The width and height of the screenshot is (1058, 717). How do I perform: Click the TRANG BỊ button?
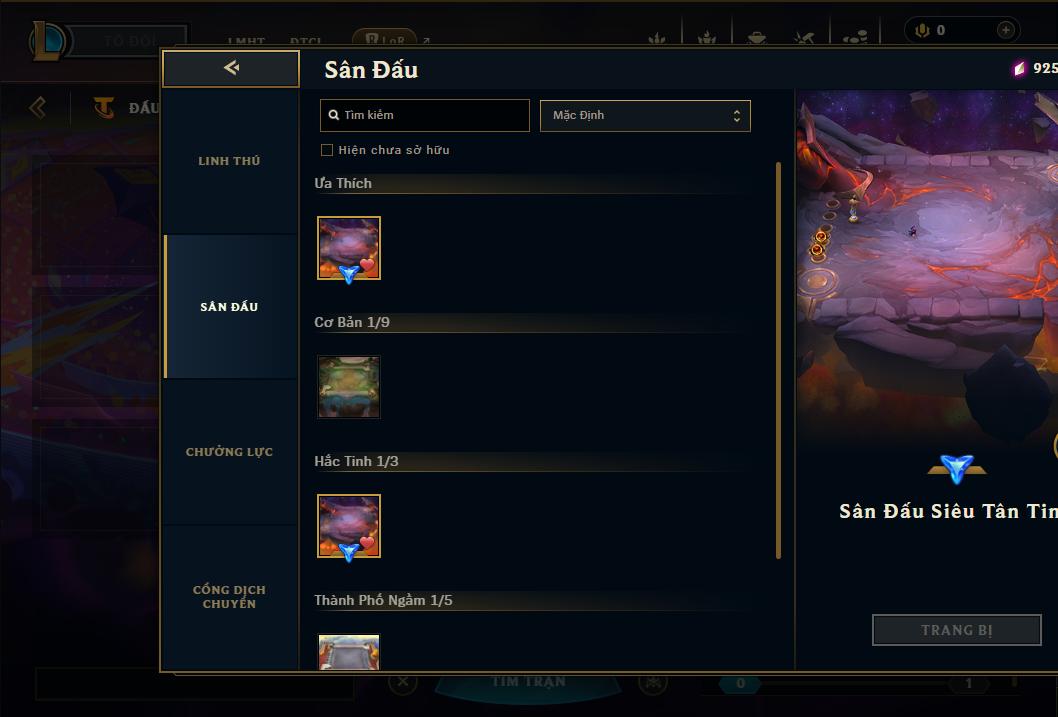957,630
